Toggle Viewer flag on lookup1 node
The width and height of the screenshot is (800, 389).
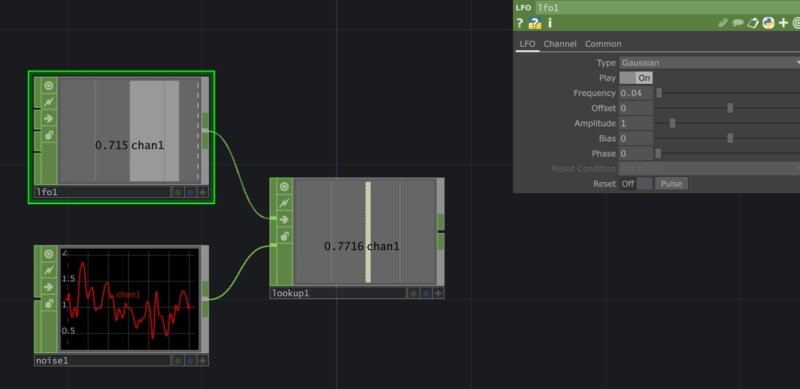(x=285, y=186)
